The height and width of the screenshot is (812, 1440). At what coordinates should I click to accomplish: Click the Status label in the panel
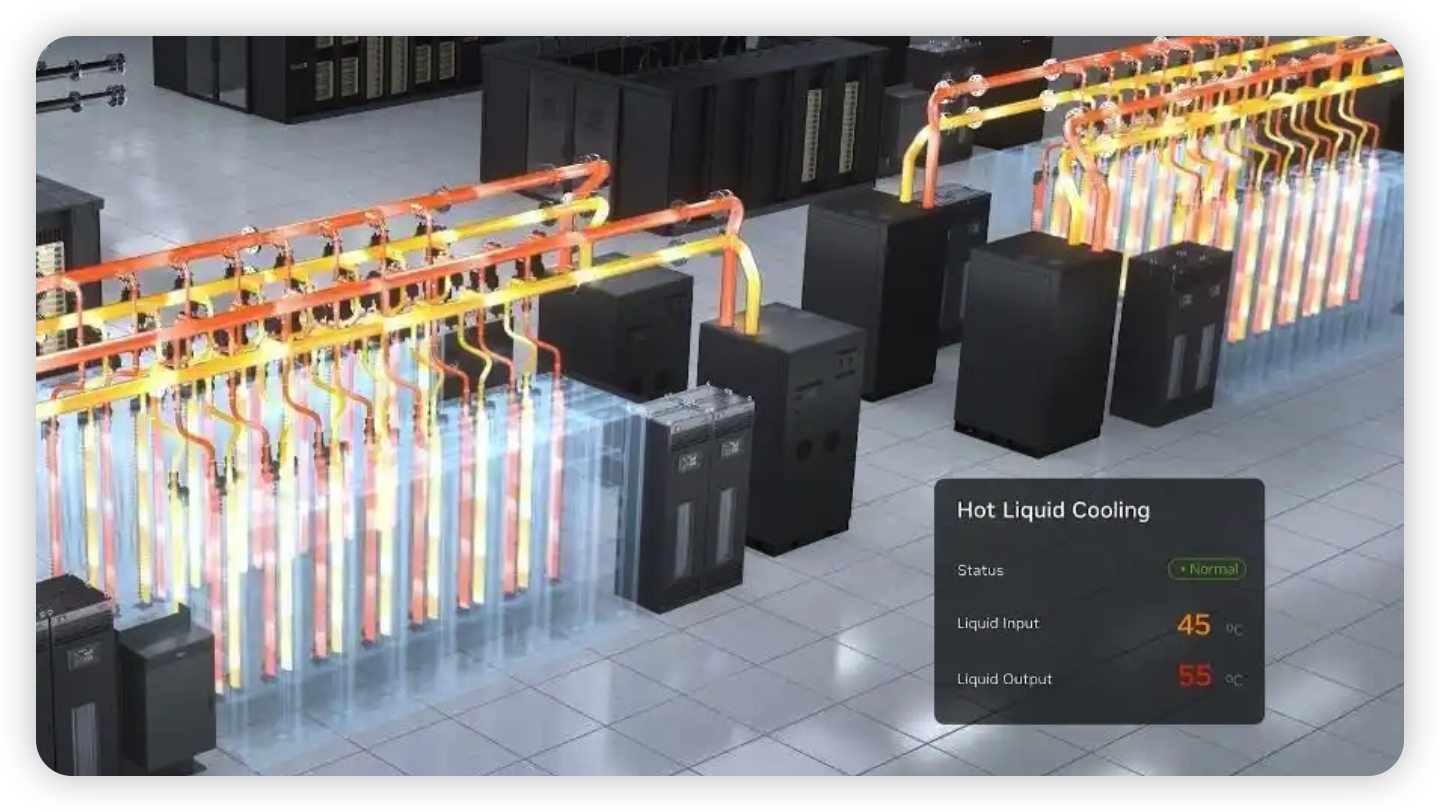(x=980, y=570)
